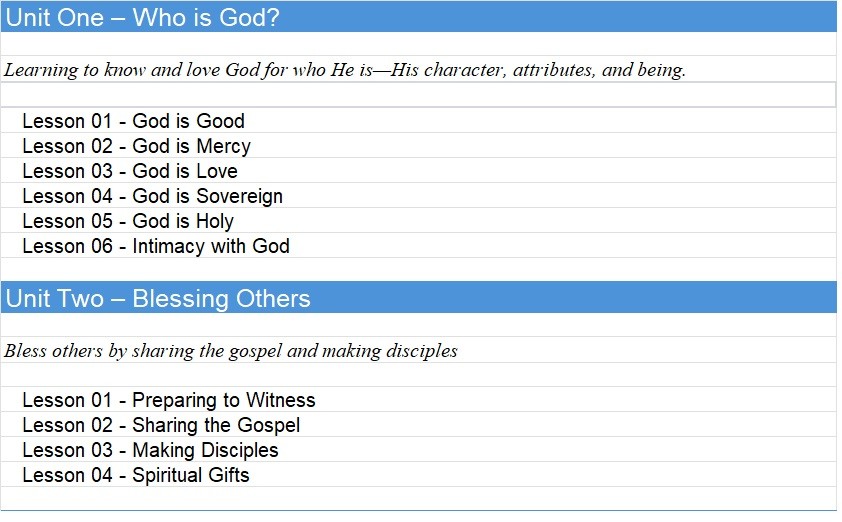842x522 pixels.
Task: Select blank row above Preparing to Witness lesson
Action: (x=418, y=375)
